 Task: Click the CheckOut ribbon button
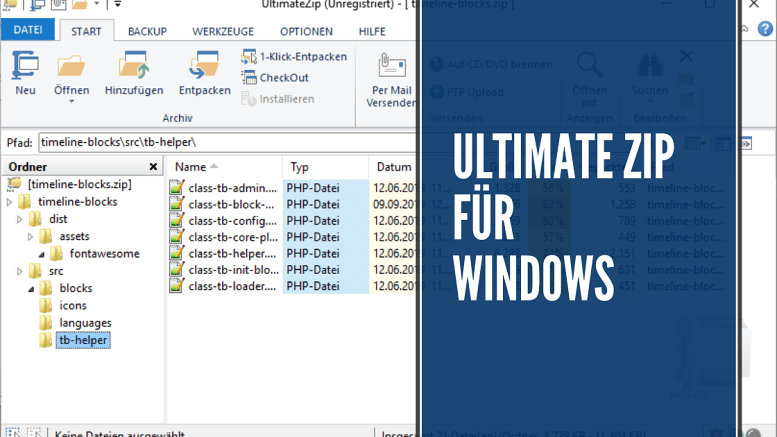275,78
